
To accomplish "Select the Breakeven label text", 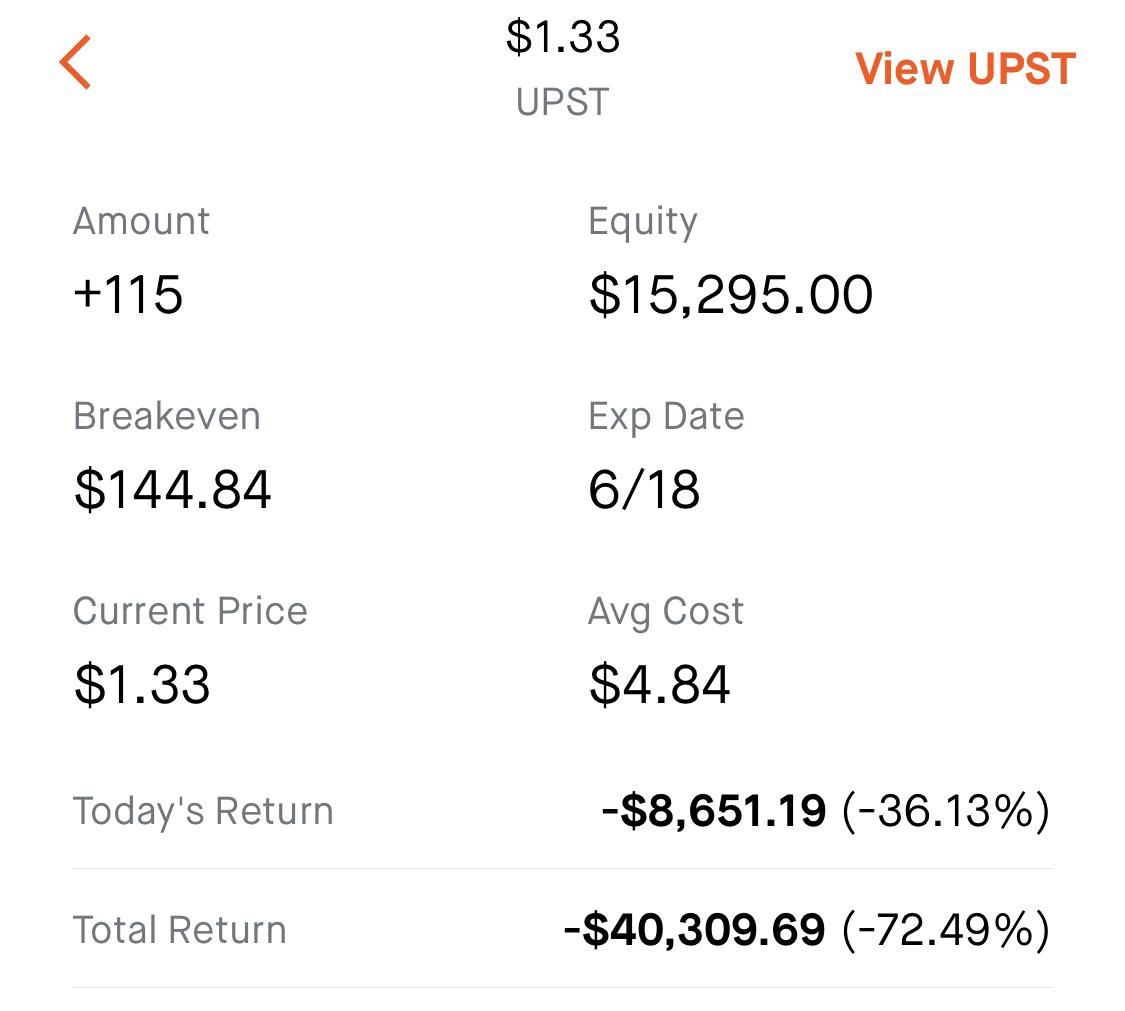I will coord(166,416).
